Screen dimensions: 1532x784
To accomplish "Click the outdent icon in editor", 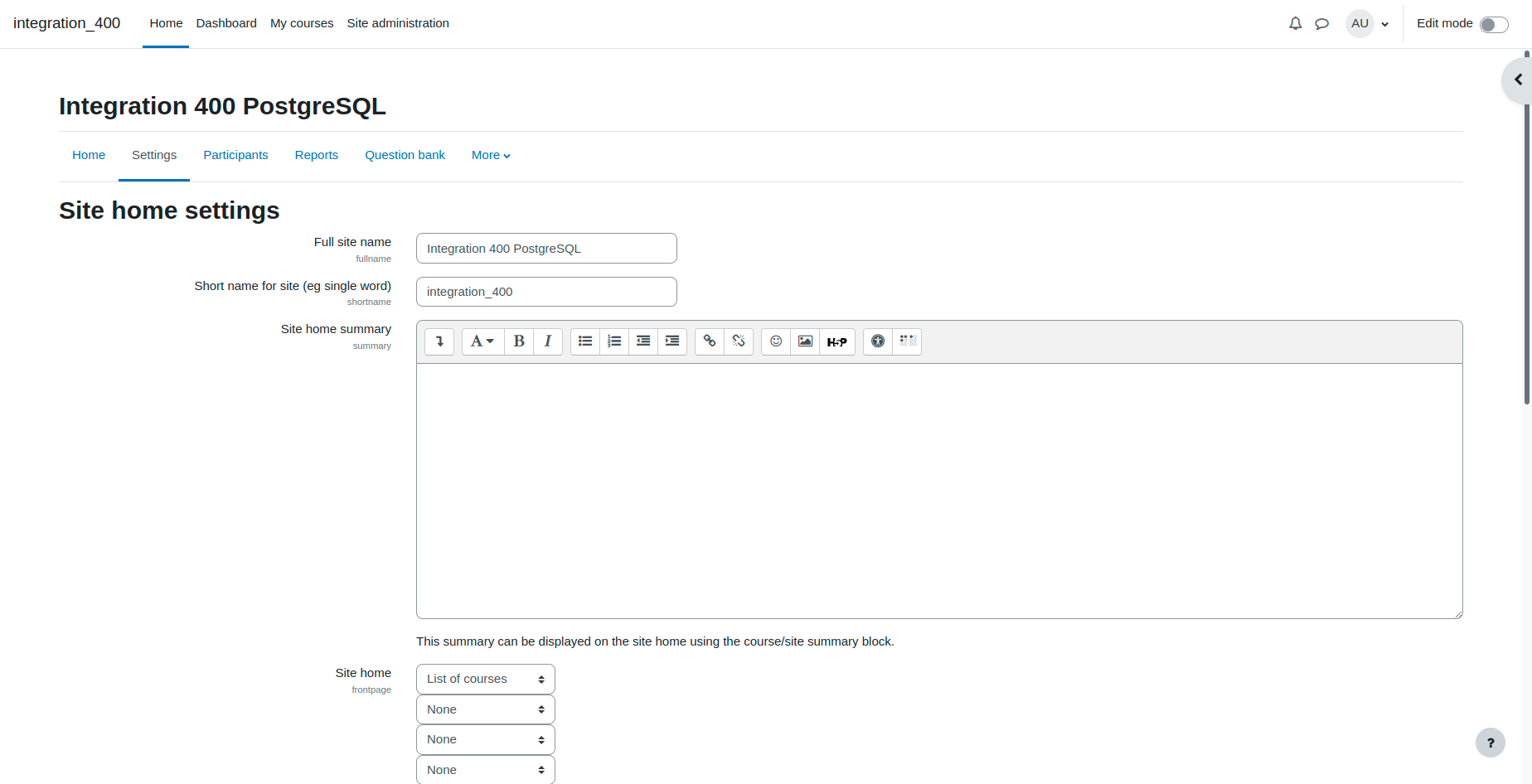I will [x=643, y=341].
